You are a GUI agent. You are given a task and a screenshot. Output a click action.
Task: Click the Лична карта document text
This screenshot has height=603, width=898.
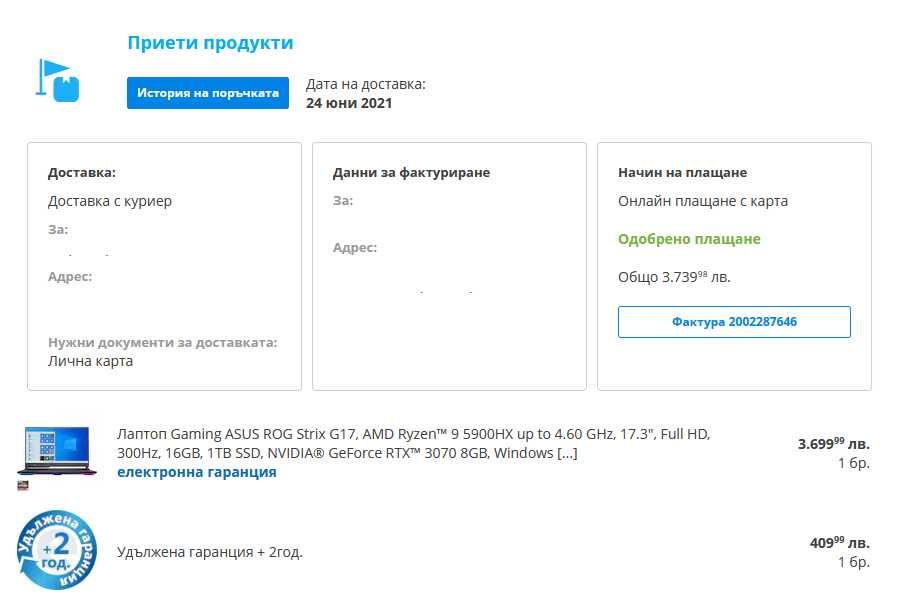tap(90, 361)
